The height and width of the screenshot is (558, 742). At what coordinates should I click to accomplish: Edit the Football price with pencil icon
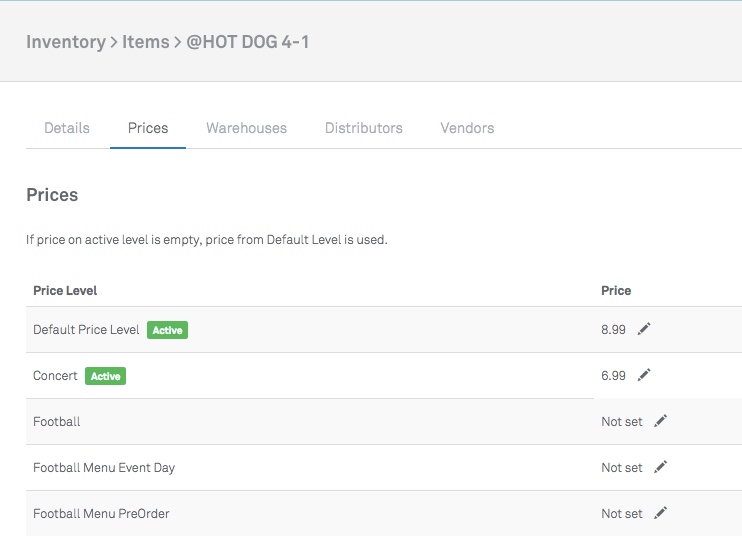(660, 421)
